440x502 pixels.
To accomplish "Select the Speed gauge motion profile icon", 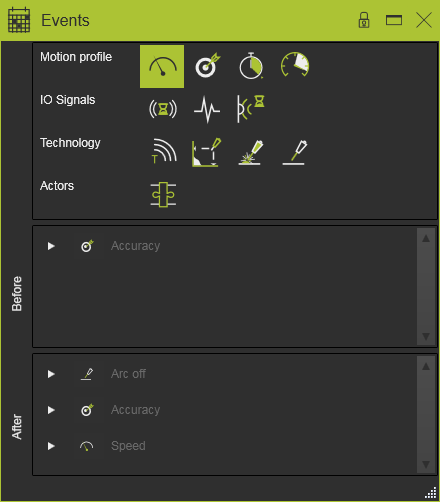I will point(162,66).
